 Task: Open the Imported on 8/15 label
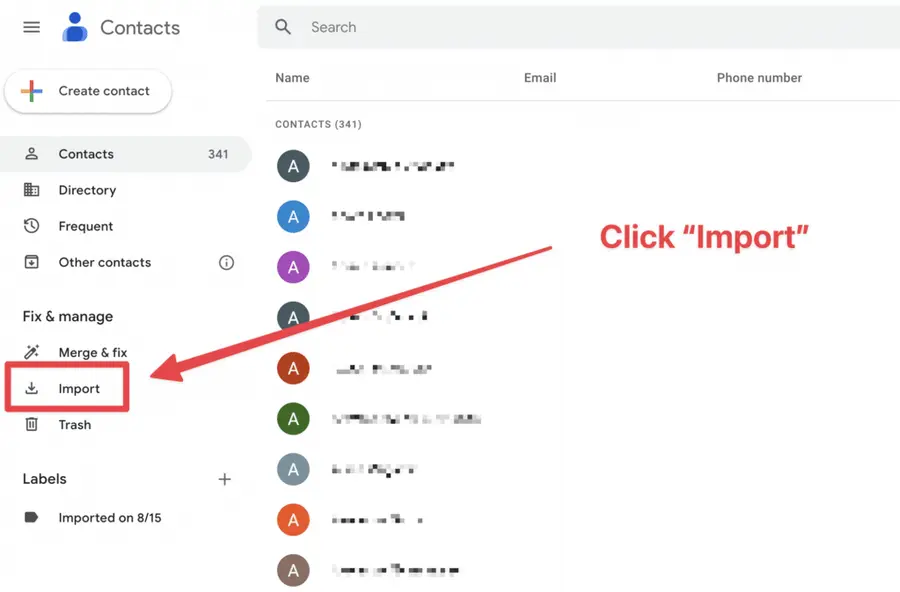(110, 517)
